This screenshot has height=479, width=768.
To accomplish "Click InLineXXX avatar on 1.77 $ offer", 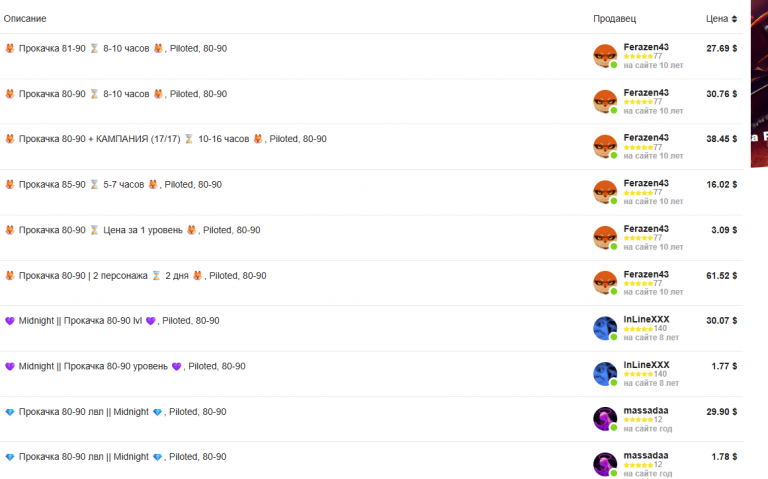I will click(x=605, y=374).
